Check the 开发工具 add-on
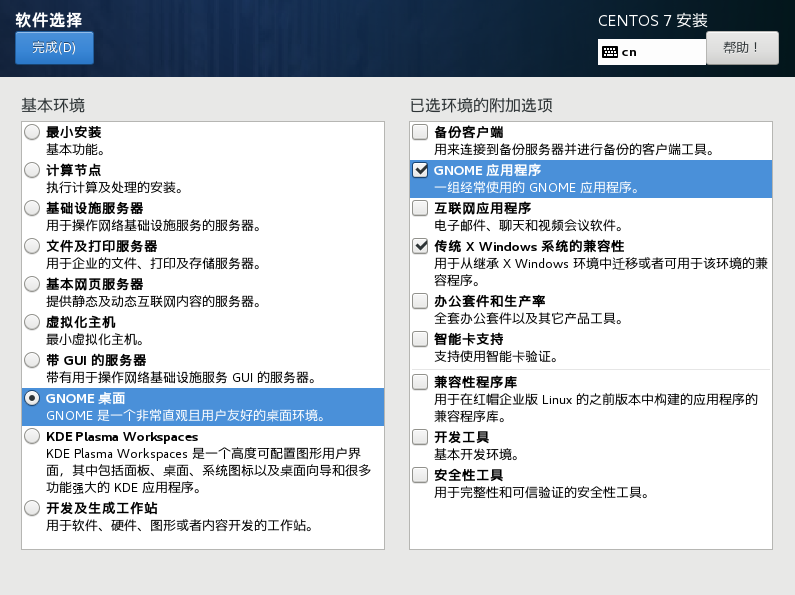This screenshot has width=795, height=595. (x=420, y=437)
